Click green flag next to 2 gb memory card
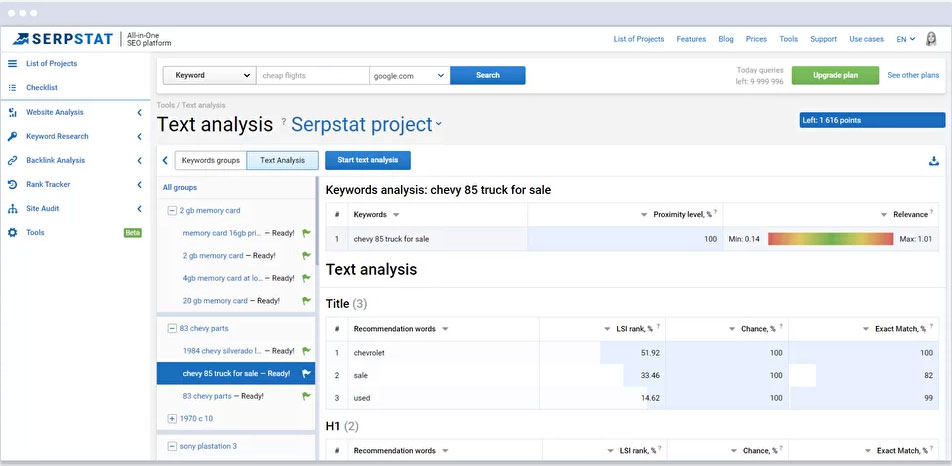This screenshot has height=466, width=952. (x=307, y=256)
